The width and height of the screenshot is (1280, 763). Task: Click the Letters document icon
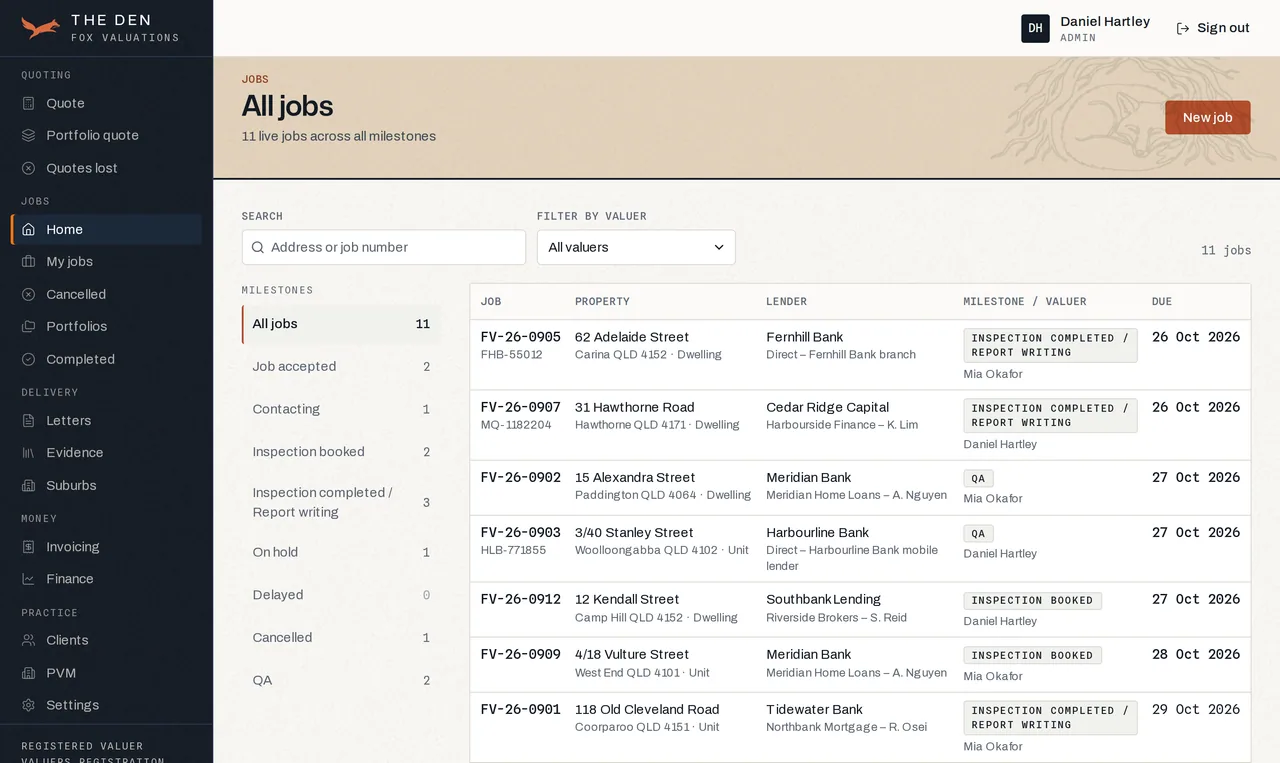pos(29,420)
